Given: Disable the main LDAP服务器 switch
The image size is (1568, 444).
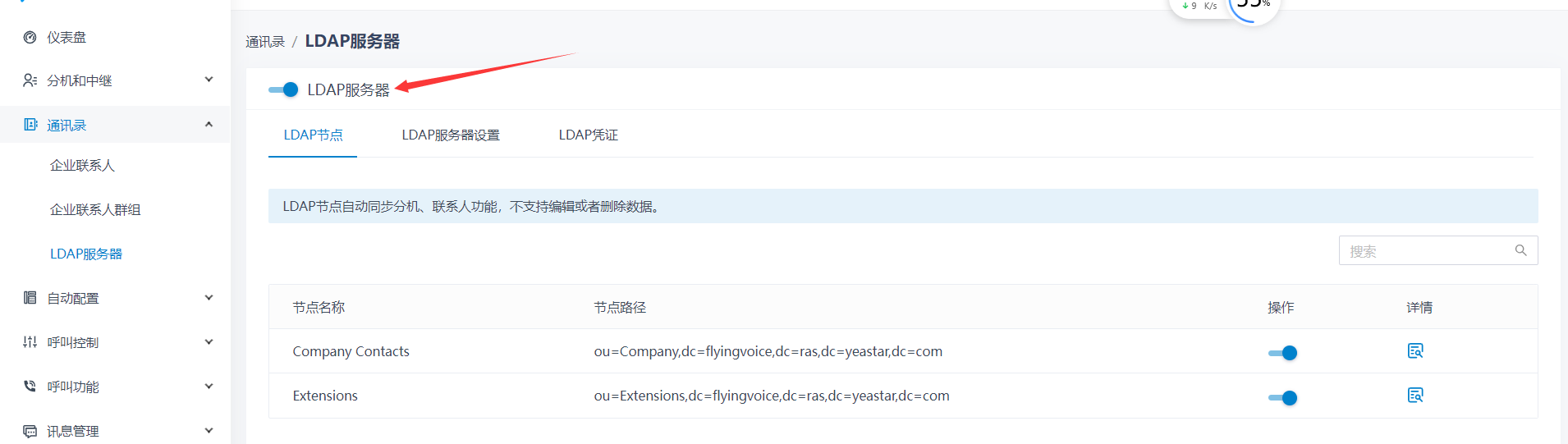Looking at the screenshot, I should (x=284, y=89).
